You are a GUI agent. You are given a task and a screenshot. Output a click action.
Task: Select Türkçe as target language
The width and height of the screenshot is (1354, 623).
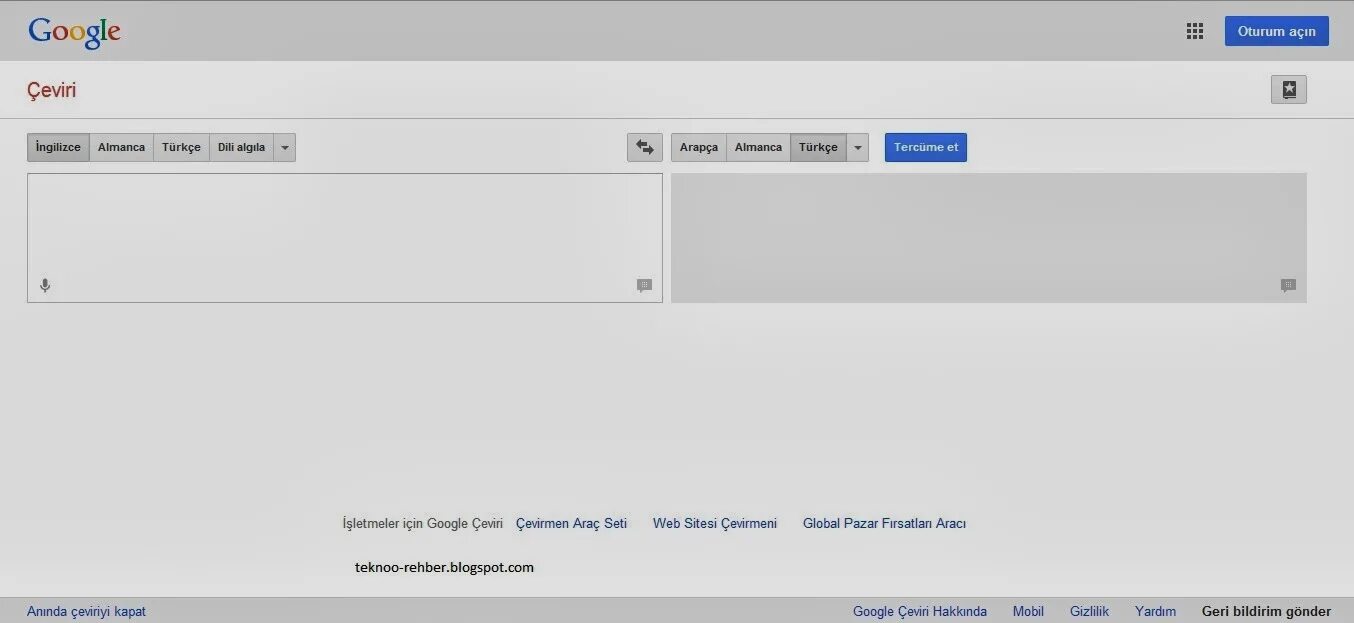(819, 147)
